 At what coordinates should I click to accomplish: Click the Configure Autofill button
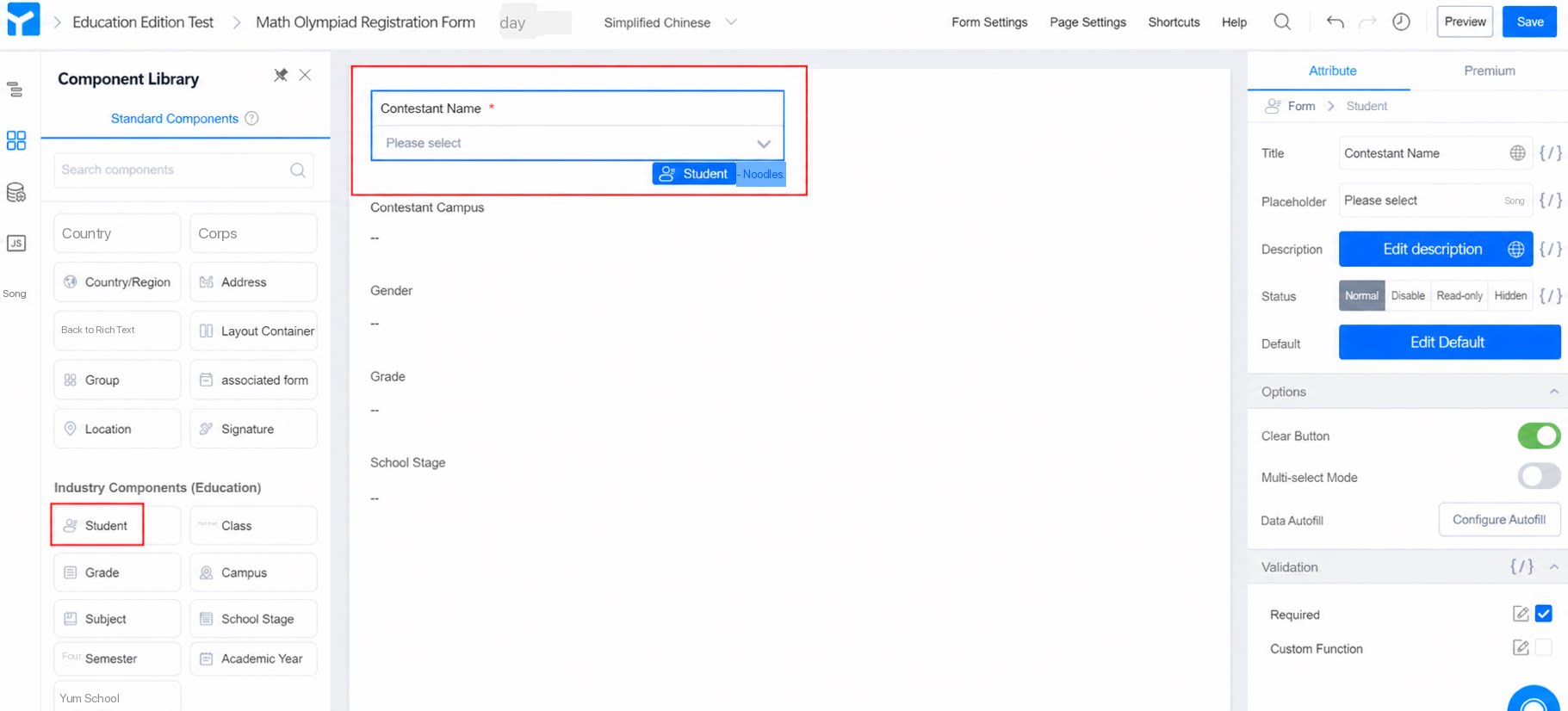[1499, 520]
